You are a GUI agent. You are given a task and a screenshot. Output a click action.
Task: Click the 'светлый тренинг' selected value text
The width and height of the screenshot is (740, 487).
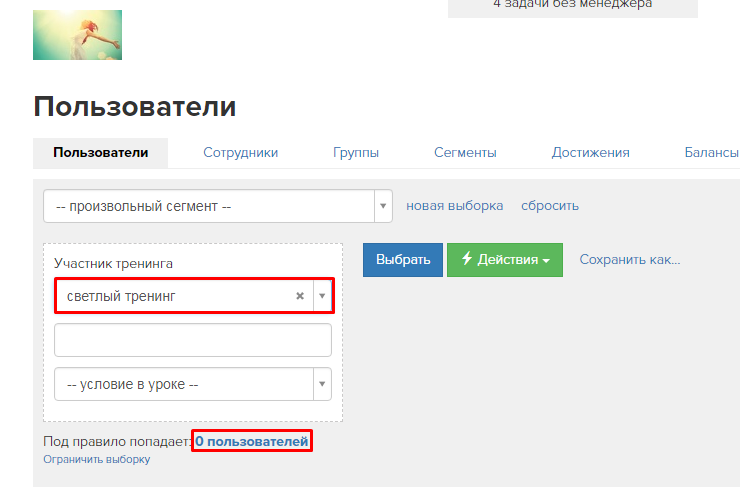[x=121, y=296]
